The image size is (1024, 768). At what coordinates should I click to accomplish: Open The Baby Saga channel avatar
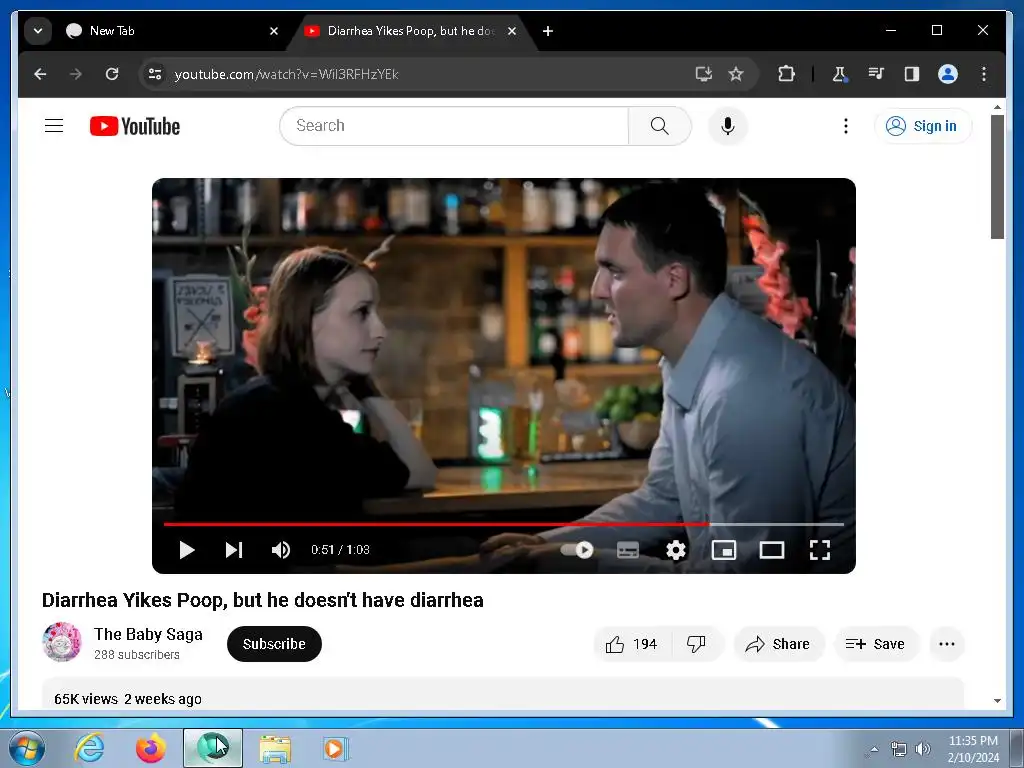coord(61,642)
